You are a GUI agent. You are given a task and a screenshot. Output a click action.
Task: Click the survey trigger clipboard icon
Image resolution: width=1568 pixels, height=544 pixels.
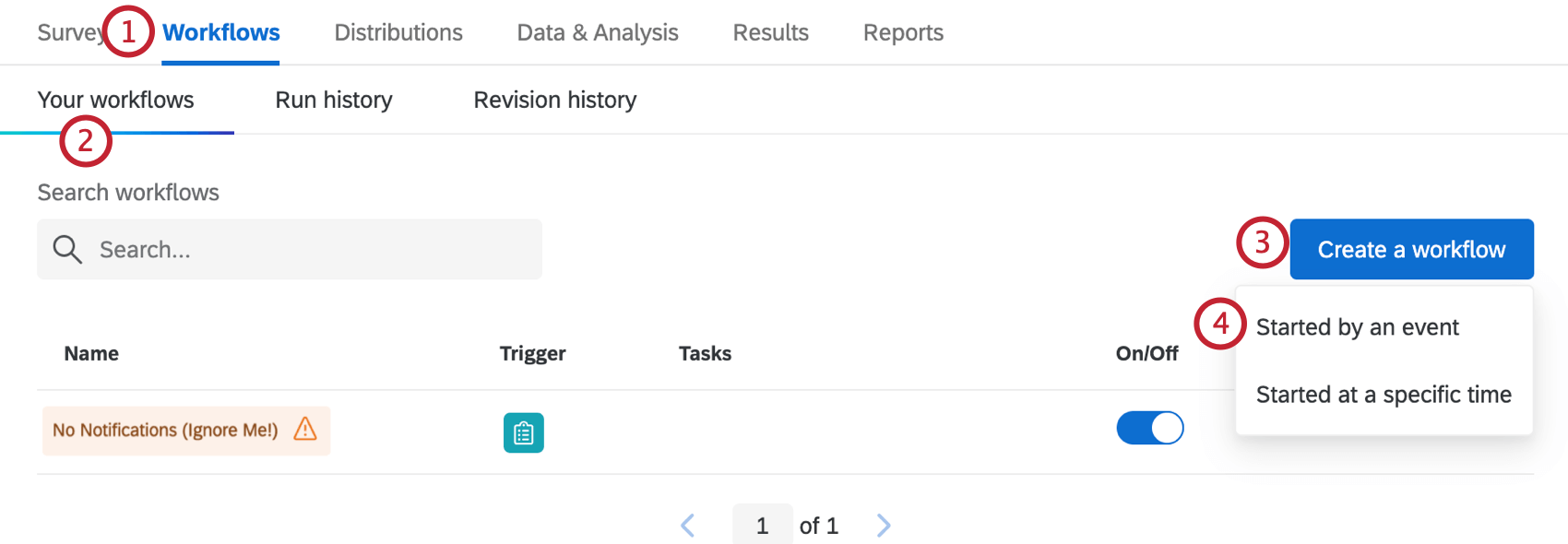pyautogui.click(x=524, y=432)
